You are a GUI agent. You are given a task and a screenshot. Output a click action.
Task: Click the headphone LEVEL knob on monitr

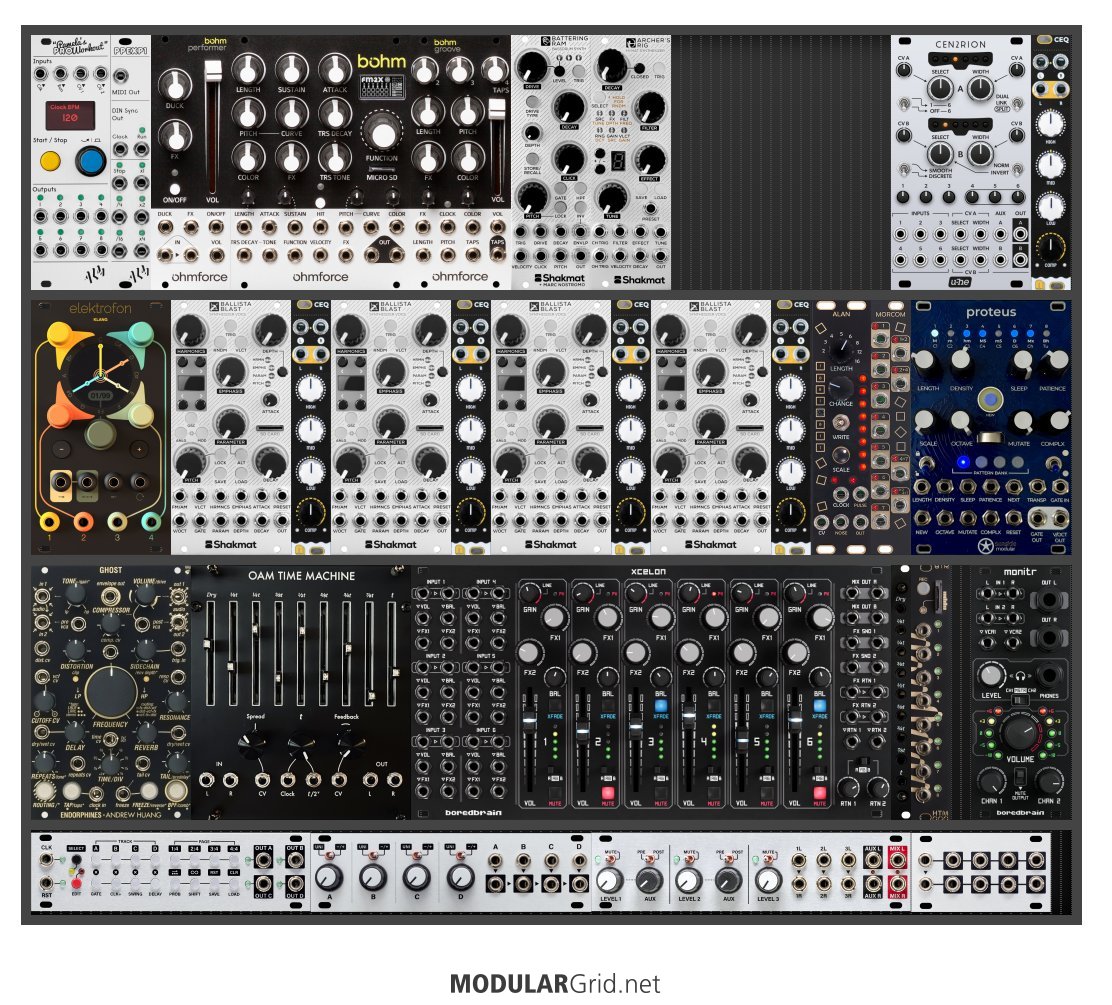click(x=991, y=674)
